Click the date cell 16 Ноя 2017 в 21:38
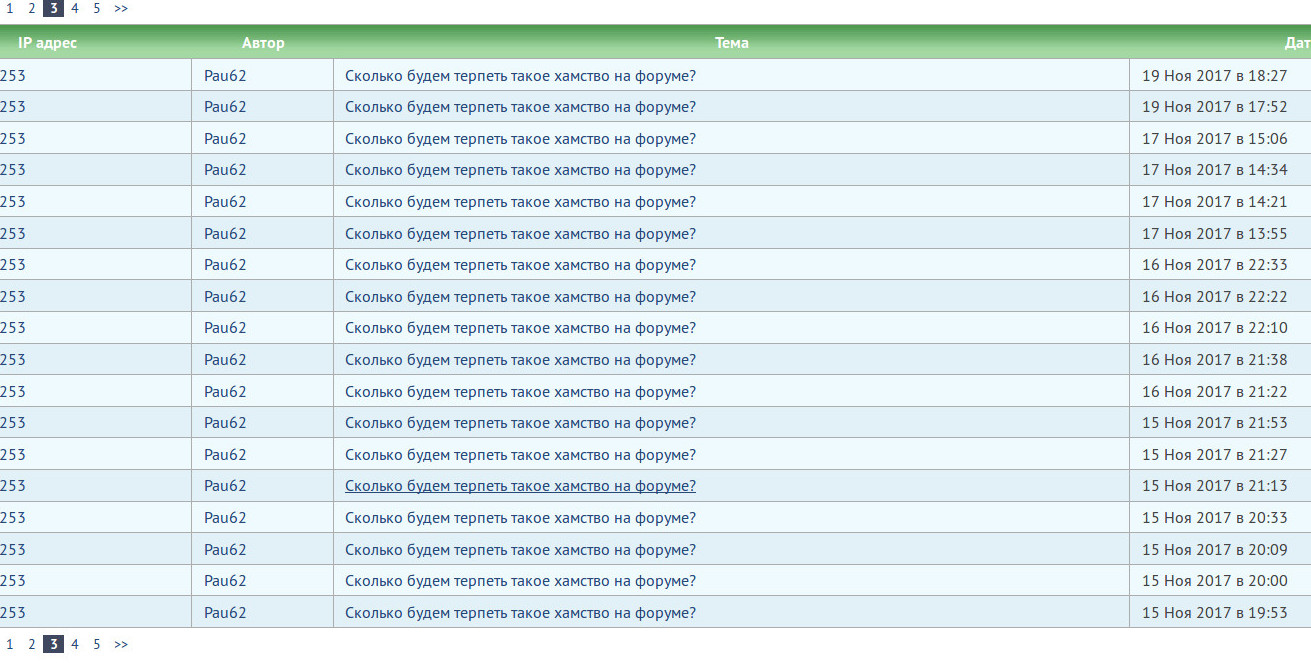Screen dimensions: 1311x663 1214,360
